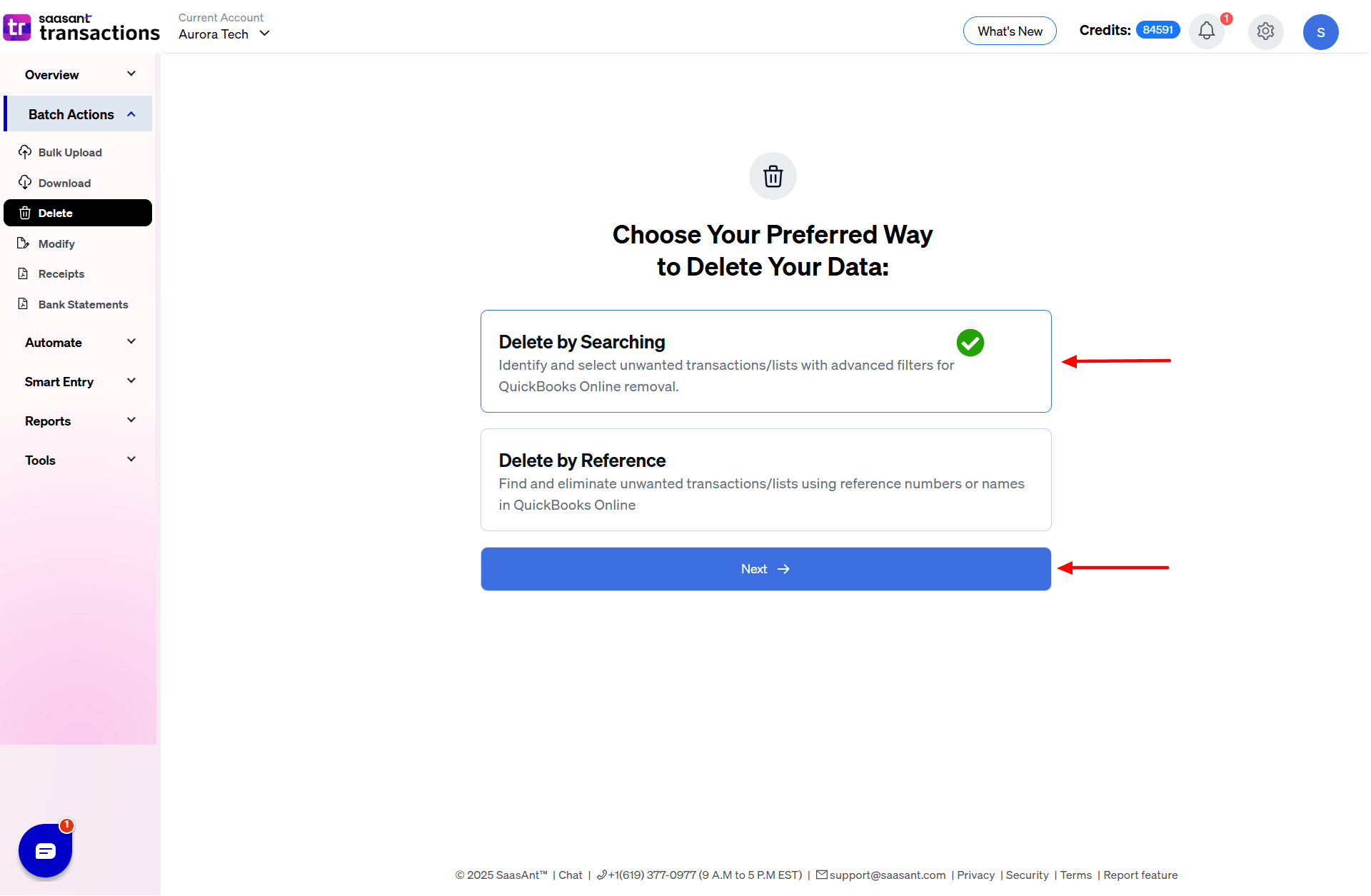Open Receipts from the sidebar
This screenshot has height=896, width=1371.
tap(61, 273)
